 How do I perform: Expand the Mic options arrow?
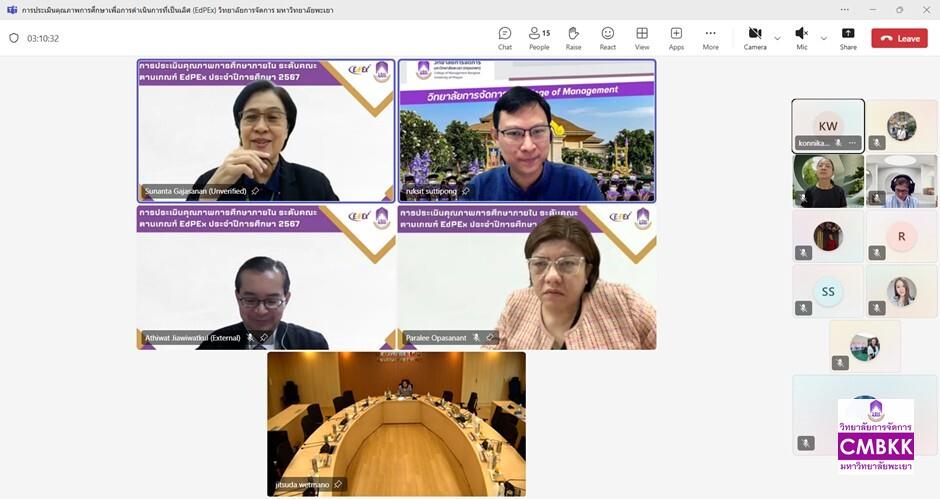point(824,38)
